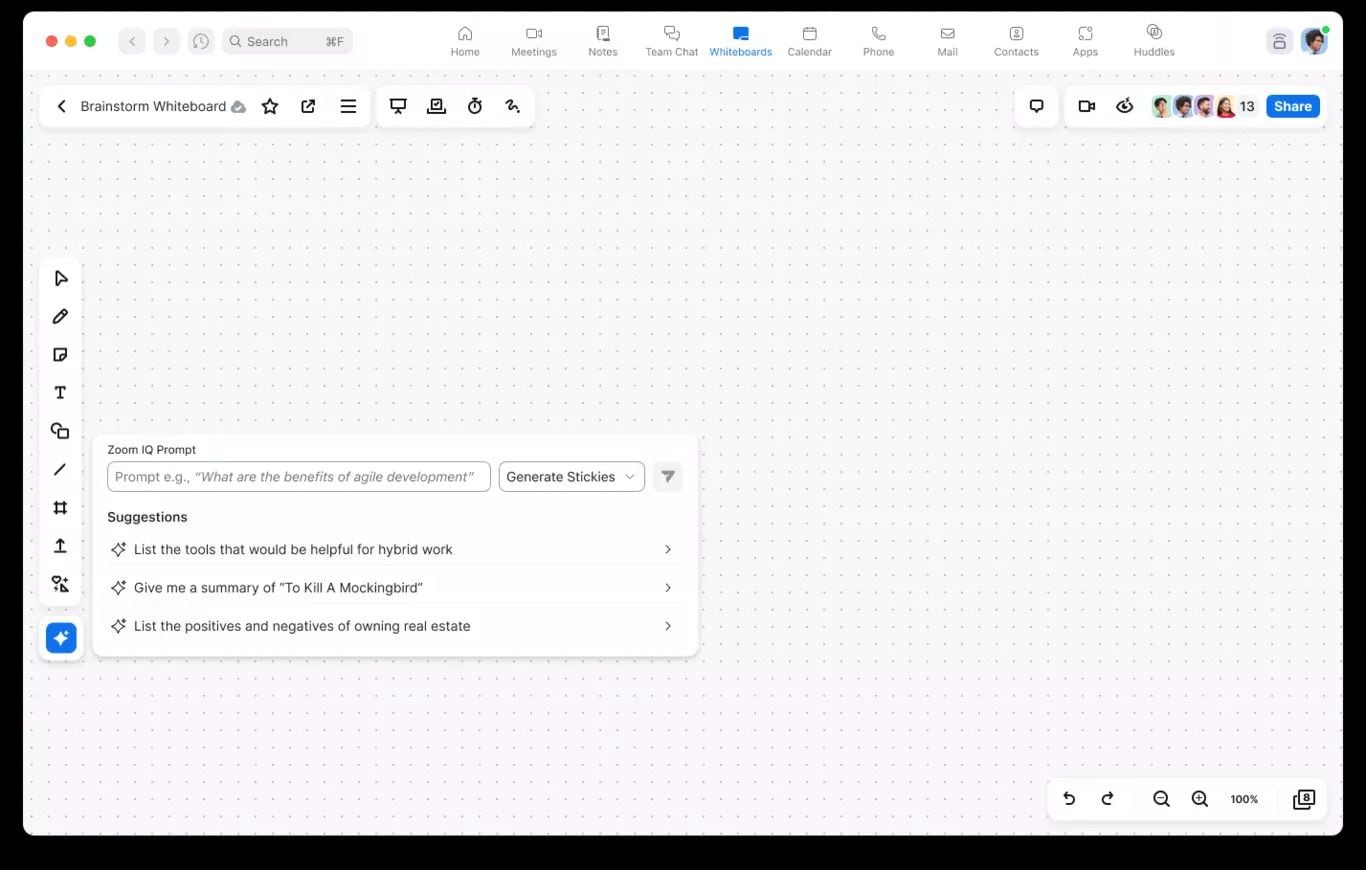1366x870 pixels.
Task: Turn on video camera
Action: pyautogui.click(x=1087, y=106)
